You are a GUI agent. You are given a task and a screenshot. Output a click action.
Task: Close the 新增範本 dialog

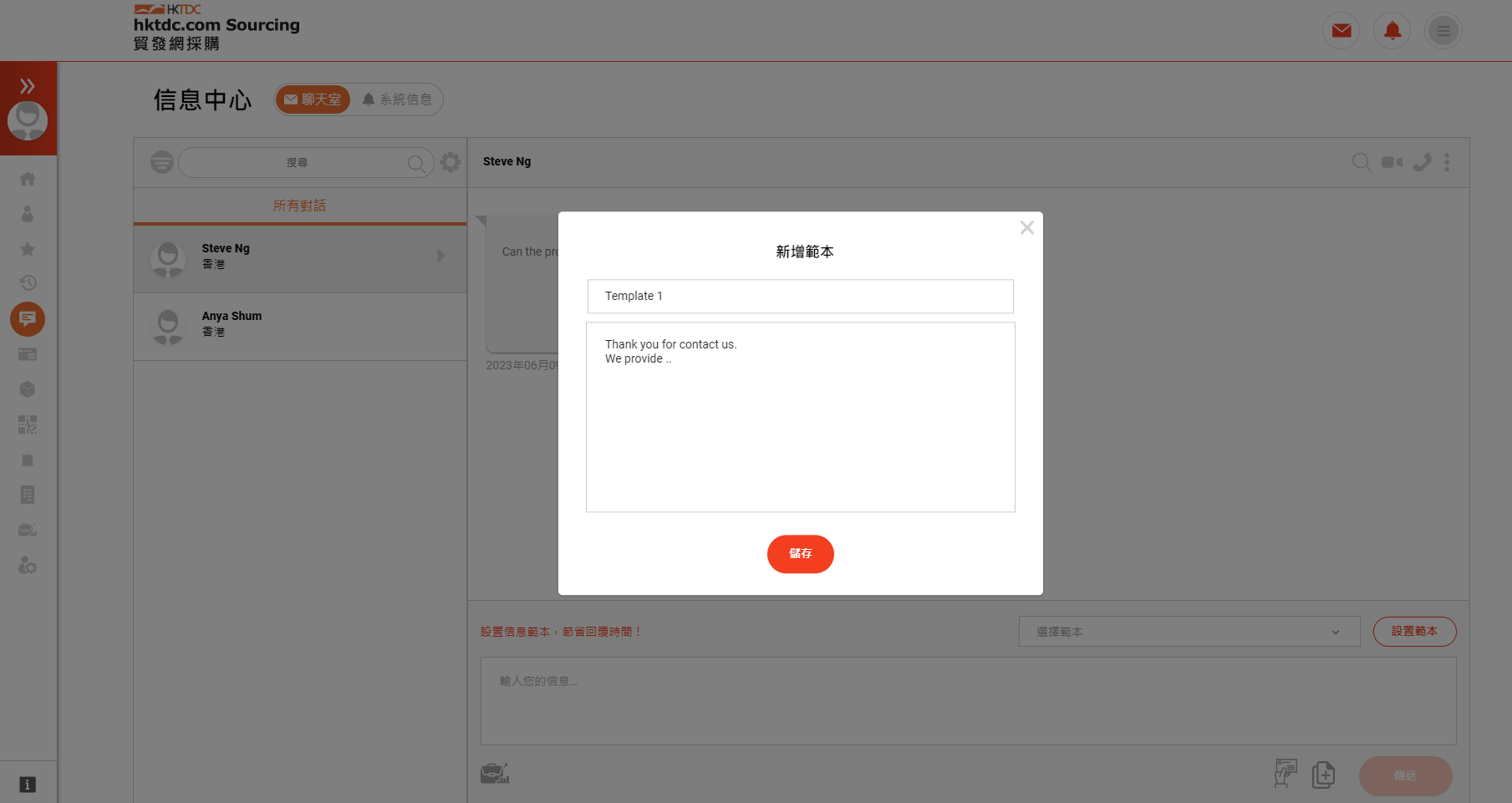pos(1027,227)
